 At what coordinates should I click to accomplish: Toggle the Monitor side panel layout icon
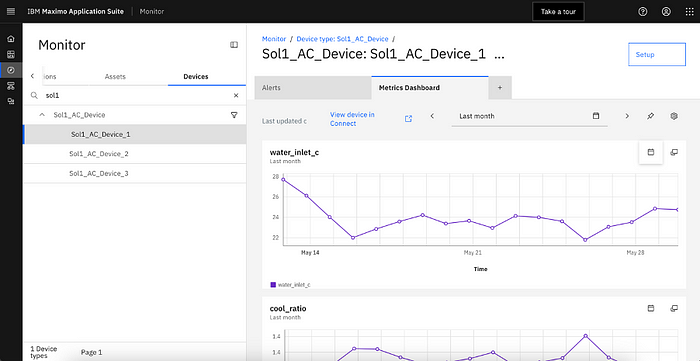click(234, 45)
